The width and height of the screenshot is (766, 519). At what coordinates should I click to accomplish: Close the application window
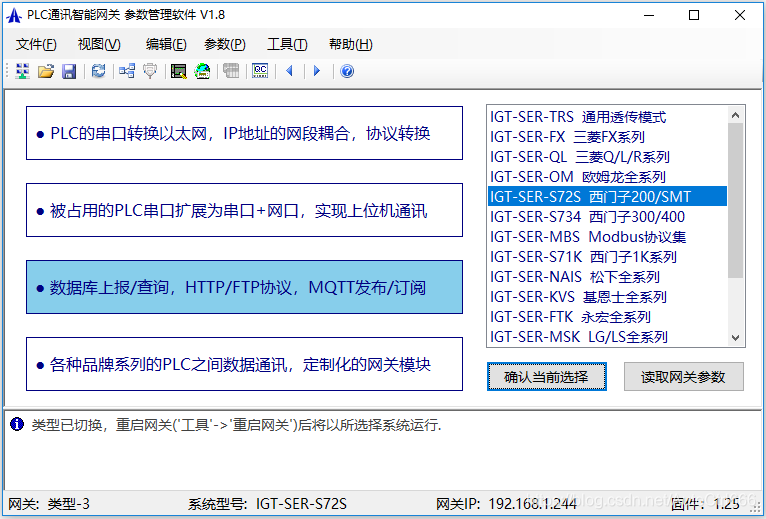[740, 15]
